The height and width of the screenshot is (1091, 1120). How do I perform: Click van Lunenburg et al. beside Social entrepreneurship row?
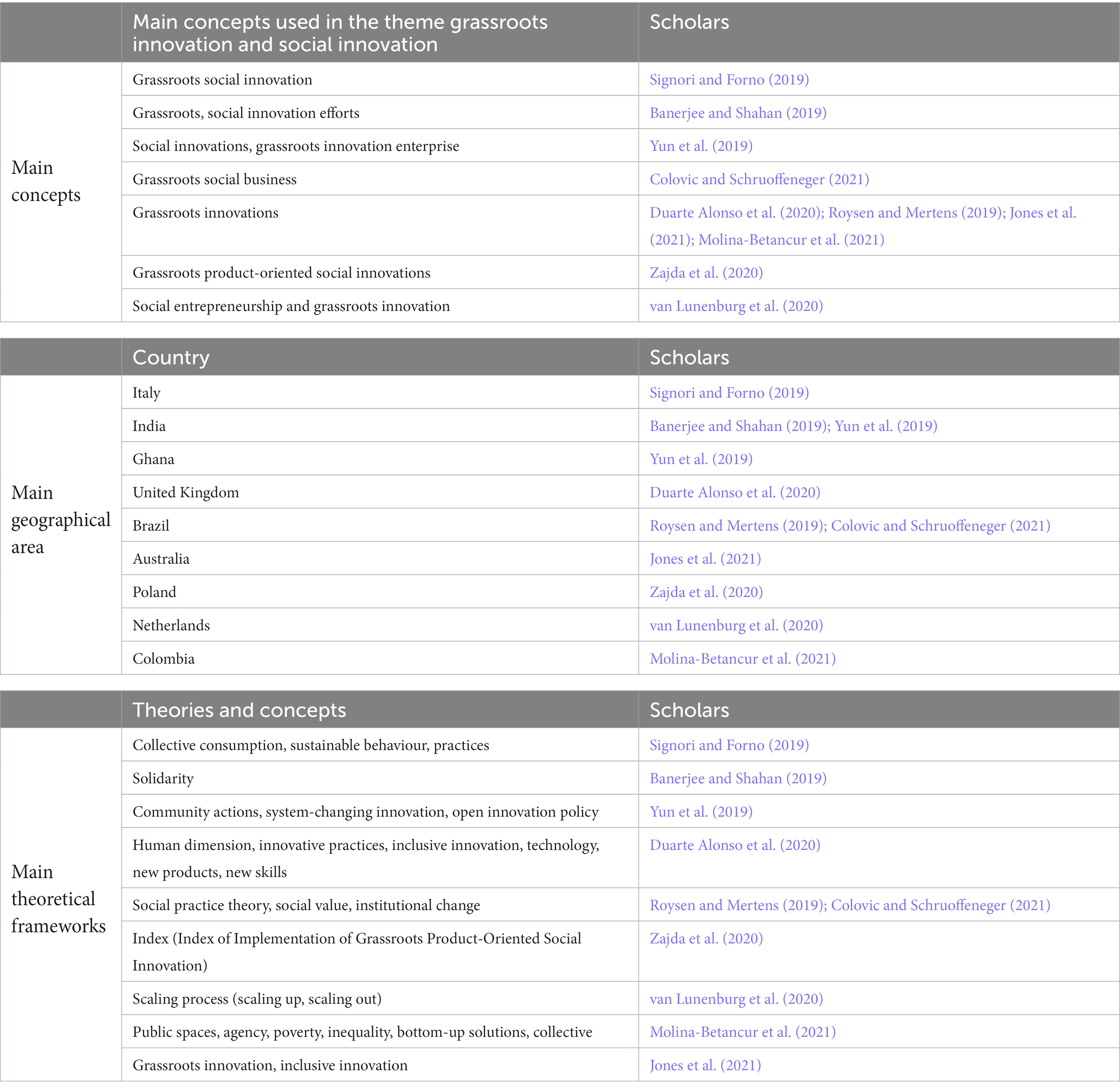click(x=736, y=306)
